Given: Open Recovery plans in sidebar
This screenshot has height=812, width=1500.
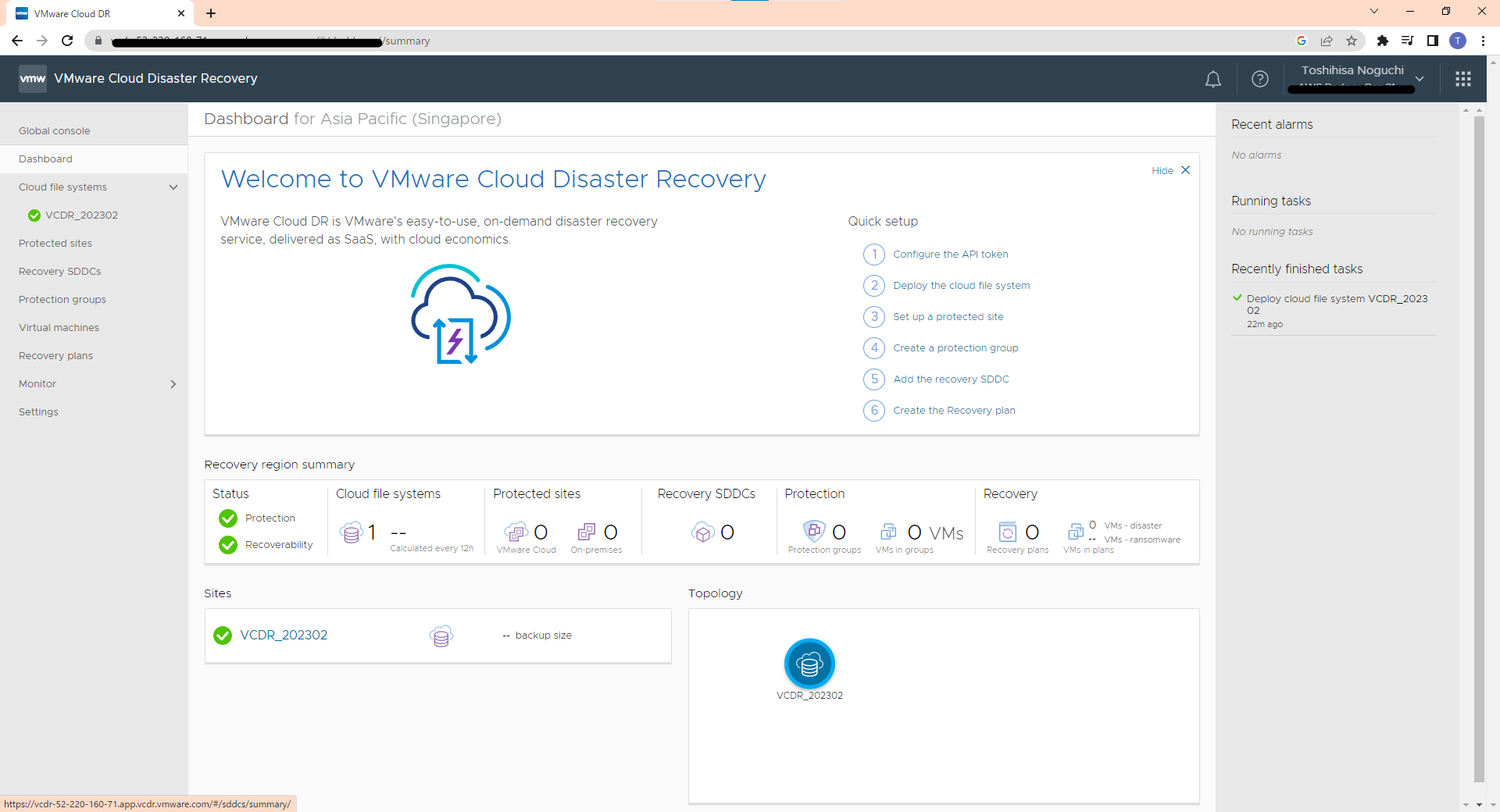Looking at the screenshot, I should pos(56,356).
